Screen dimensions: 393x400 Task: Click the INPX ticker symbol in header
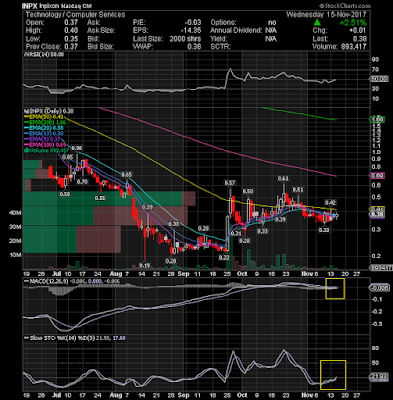click(30, 6)
